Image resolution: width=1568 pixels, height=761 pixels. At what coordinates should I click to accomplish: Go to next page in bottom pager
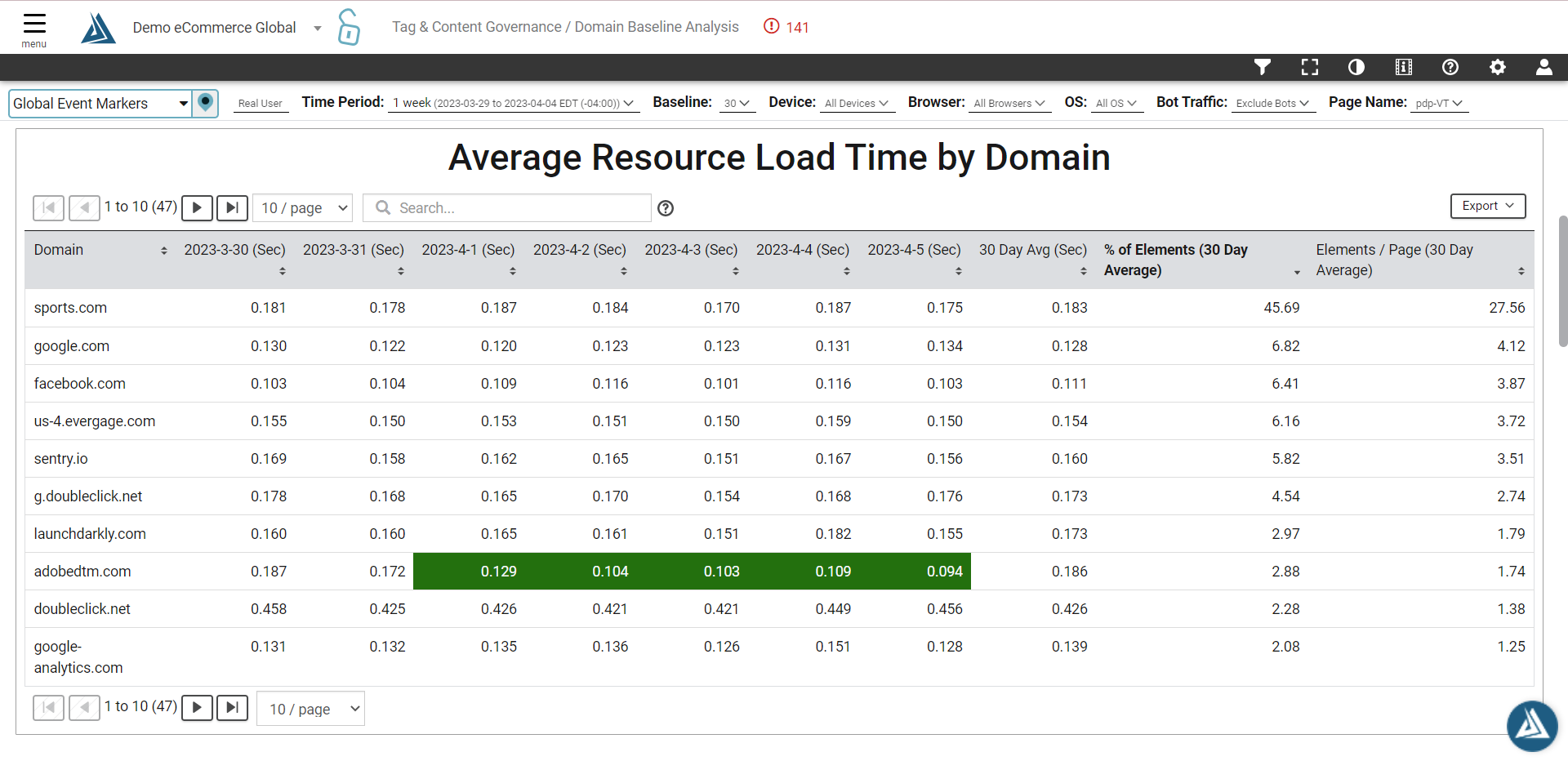197,707
